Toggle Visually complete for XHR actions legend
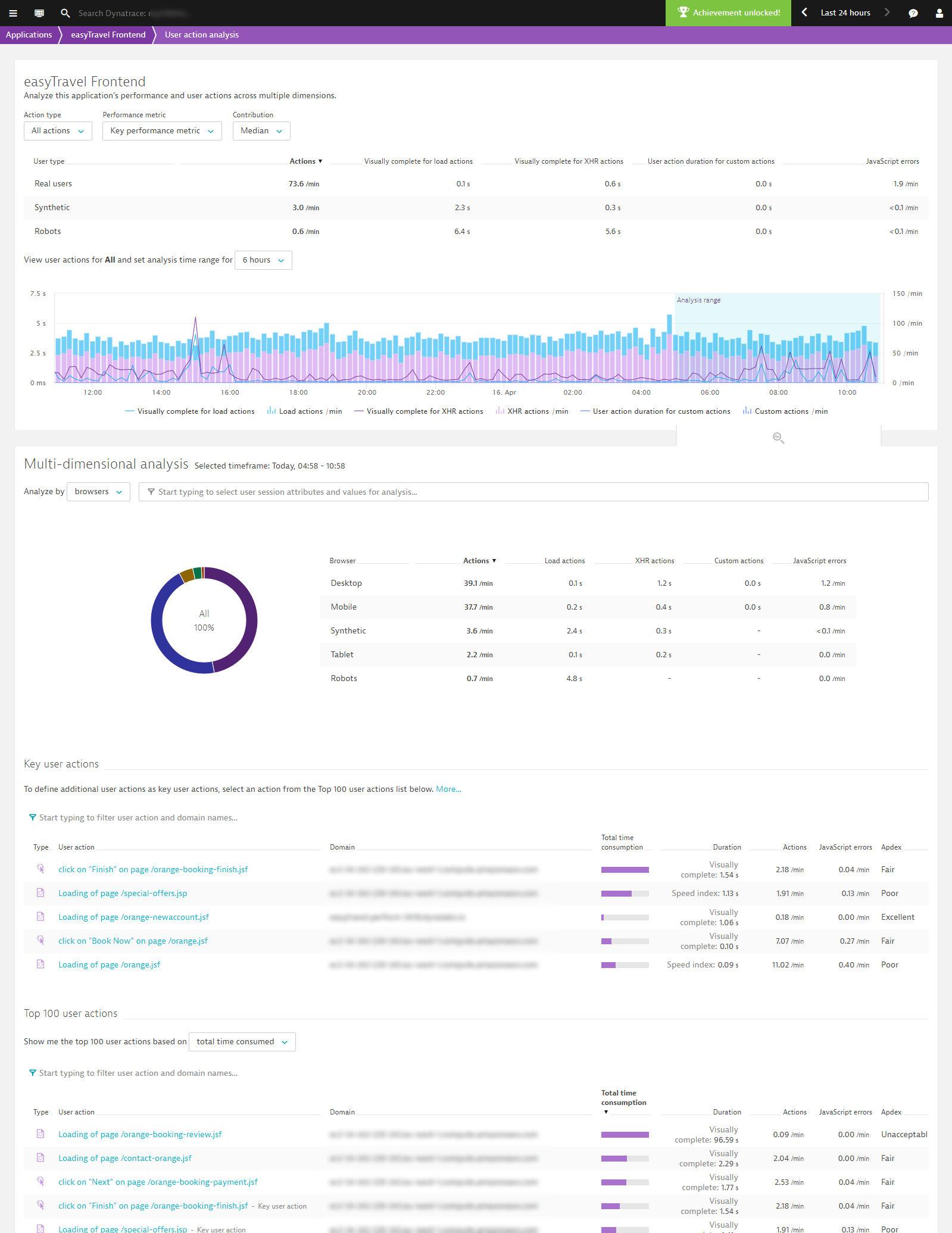The width and height of the screenshot is (952, 1233). click(x=419, y=411)
